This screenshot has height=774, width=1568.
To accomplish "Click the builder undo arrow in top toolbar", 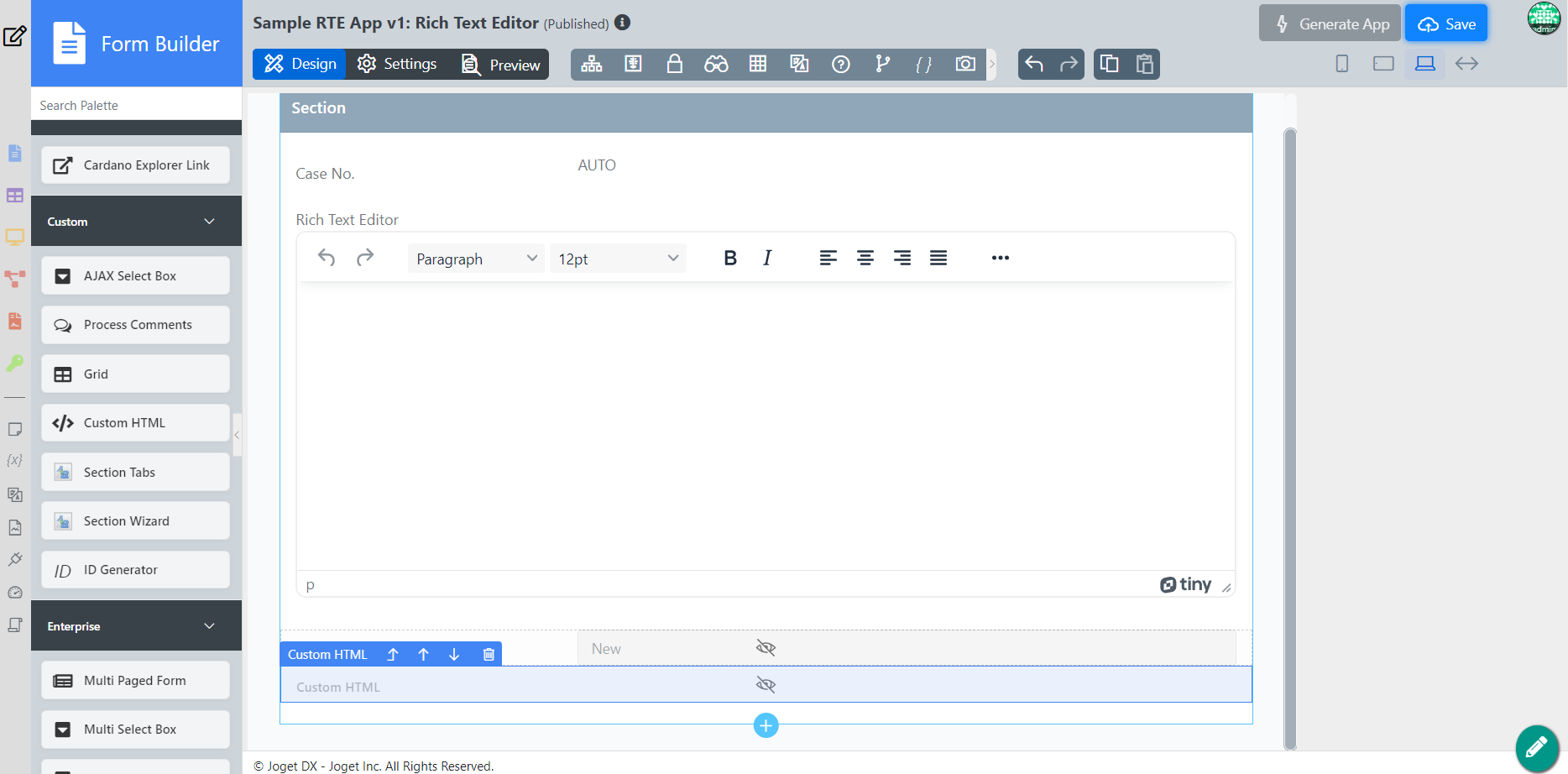I will click(x=1034, y=65).
